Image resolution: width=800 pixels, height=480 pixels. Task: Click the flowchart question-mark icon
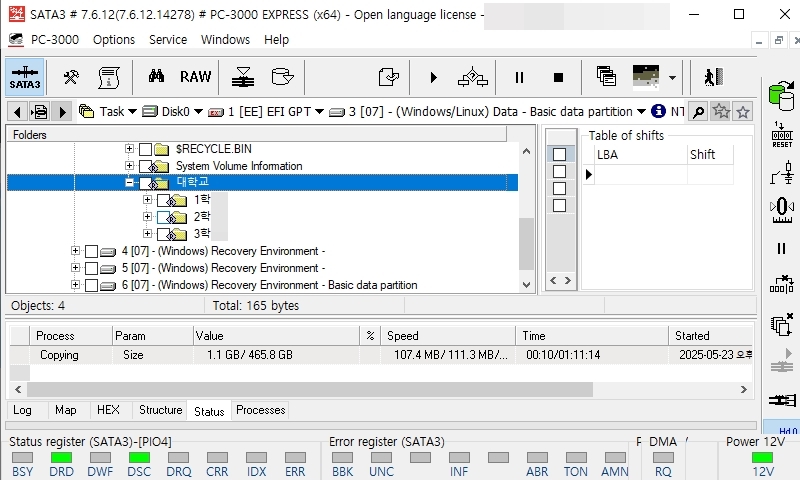click(472, 78)
